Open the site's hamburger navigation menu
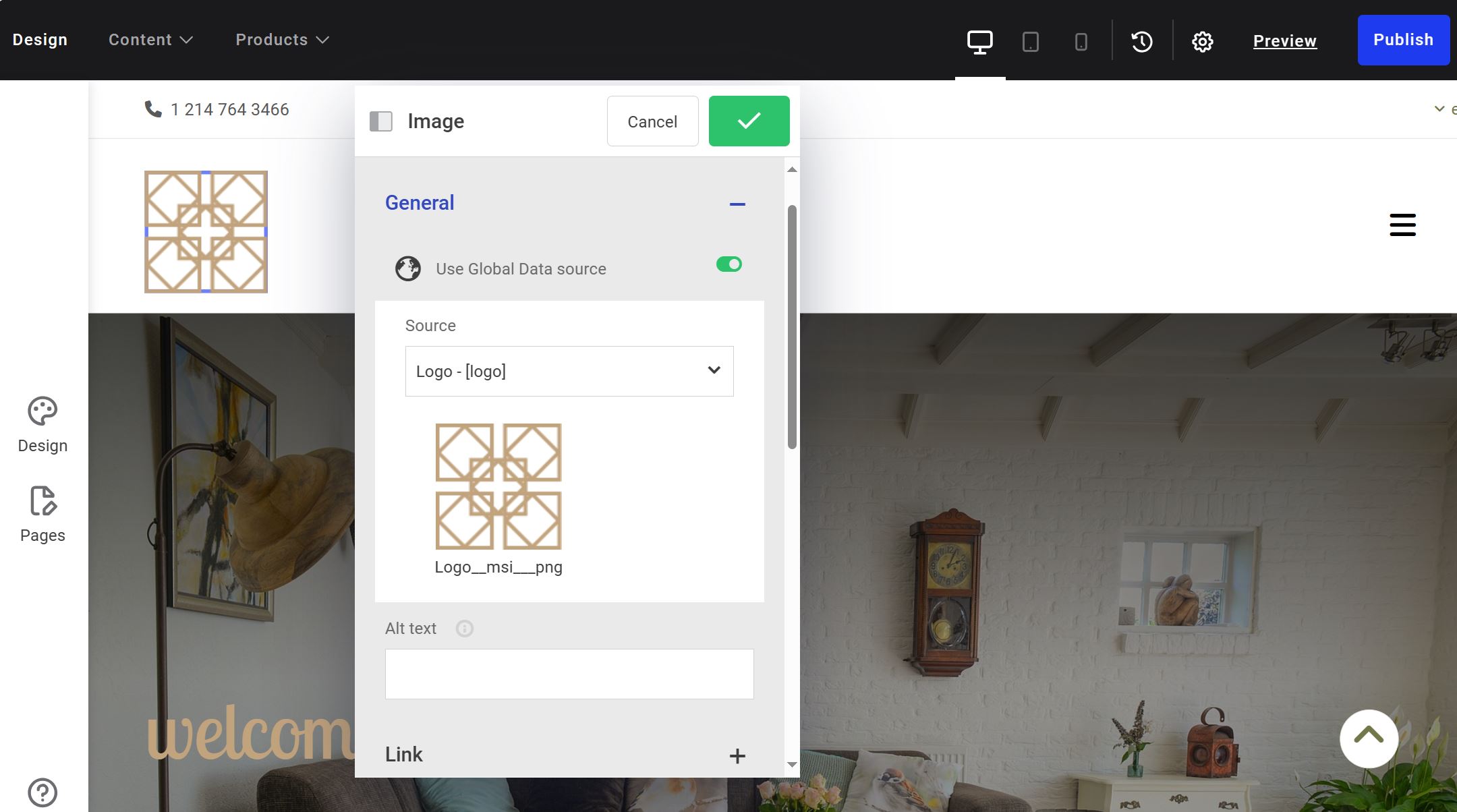The width and height of the screenshot is (1457, 812). [1402, 225]
